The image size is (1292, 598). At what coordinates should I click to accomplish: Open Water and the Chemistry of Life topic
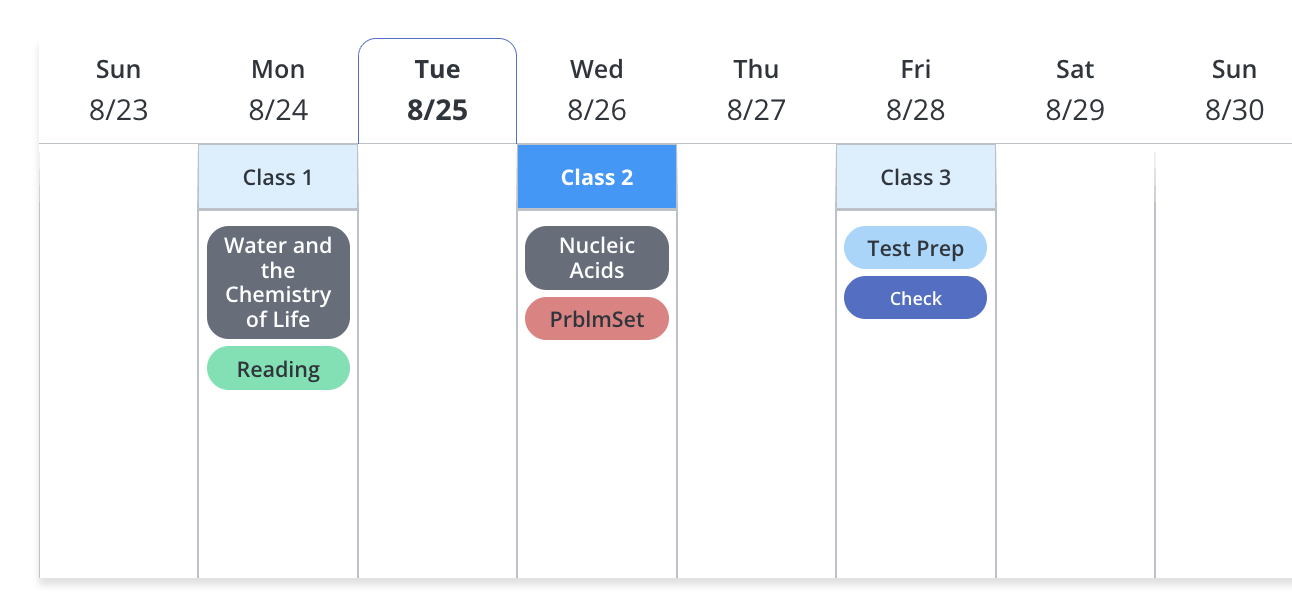278,282
